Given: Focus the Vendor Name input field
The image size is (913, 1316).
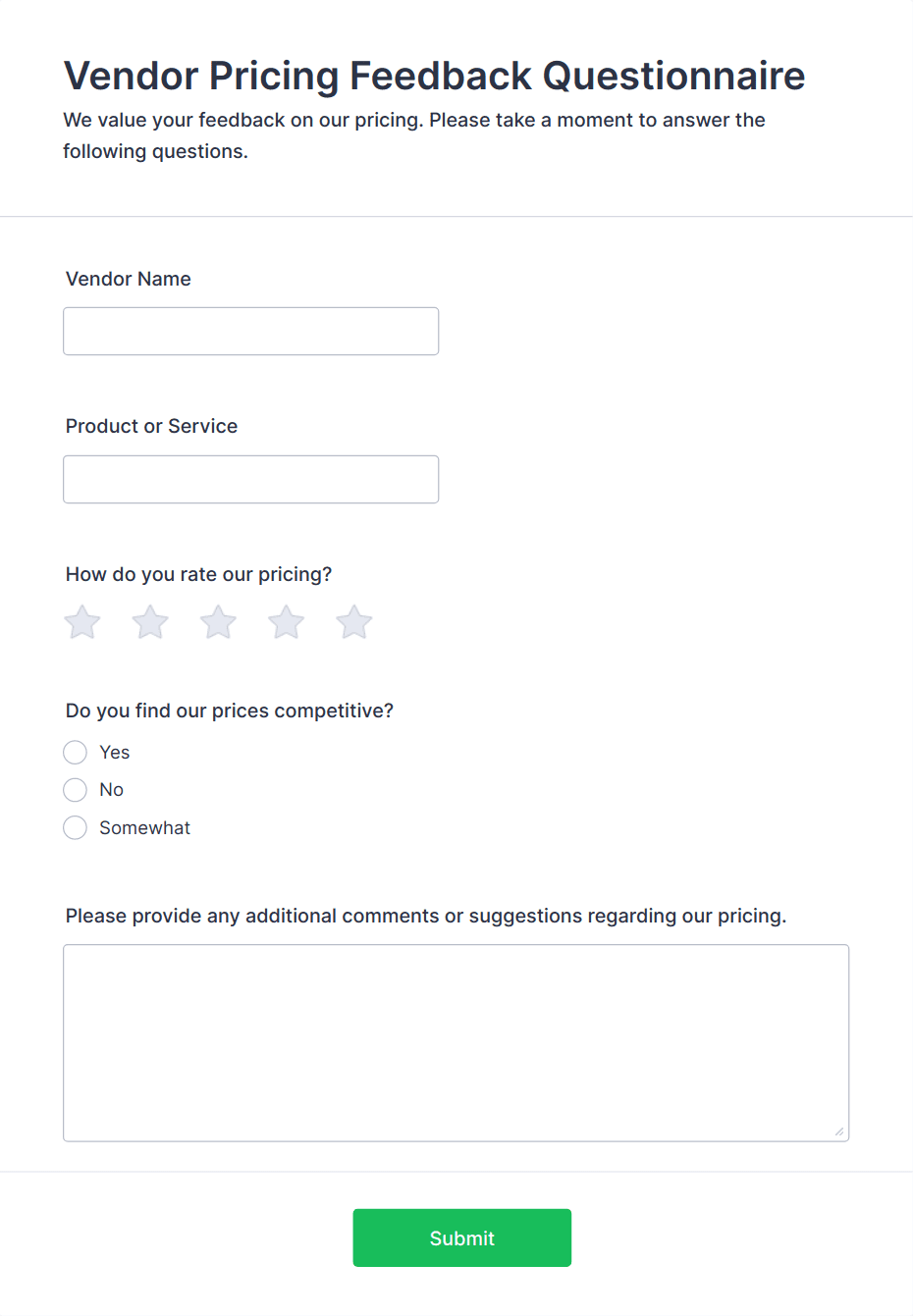Looking at the screenshot, I should coord(251,332).
